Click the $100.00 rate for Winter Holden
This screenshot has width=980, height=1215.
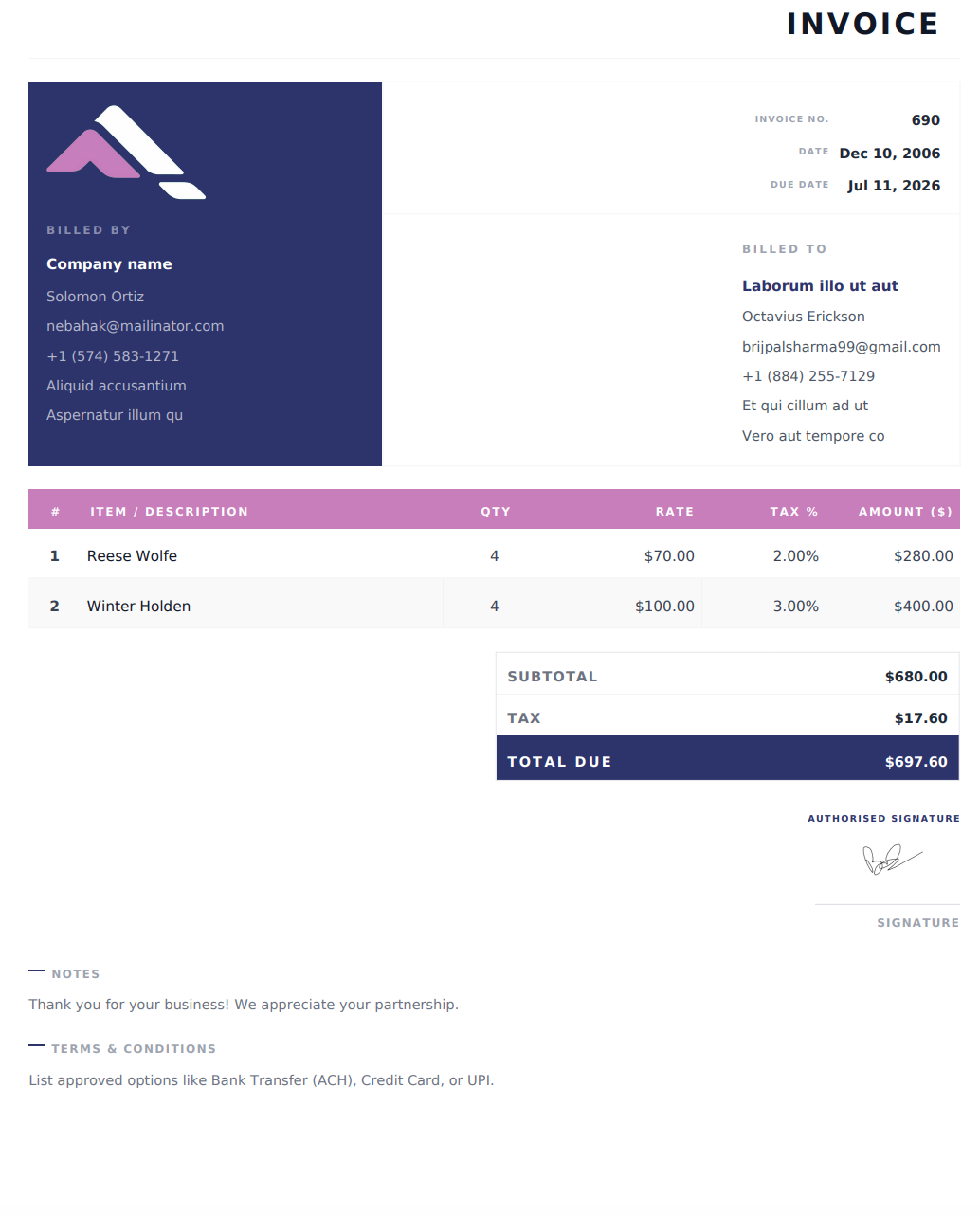click(664, 607)
